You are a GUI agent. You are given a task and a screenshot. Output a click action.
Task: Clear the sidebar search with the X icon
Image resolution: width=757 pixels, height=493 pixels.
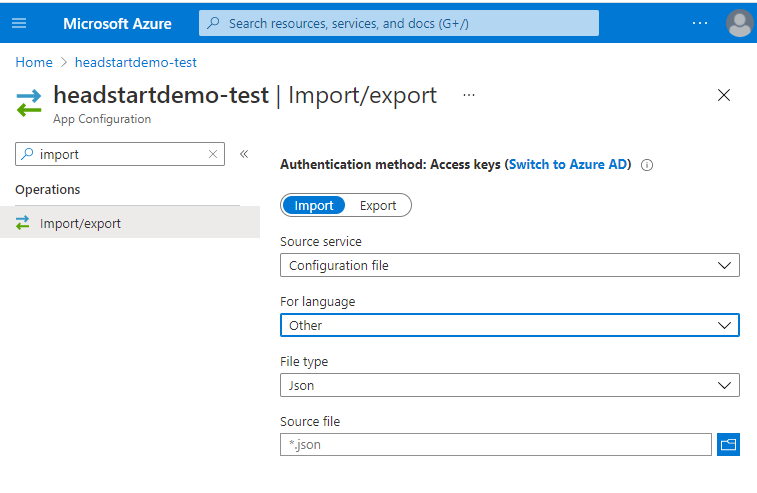pos(212,154)
